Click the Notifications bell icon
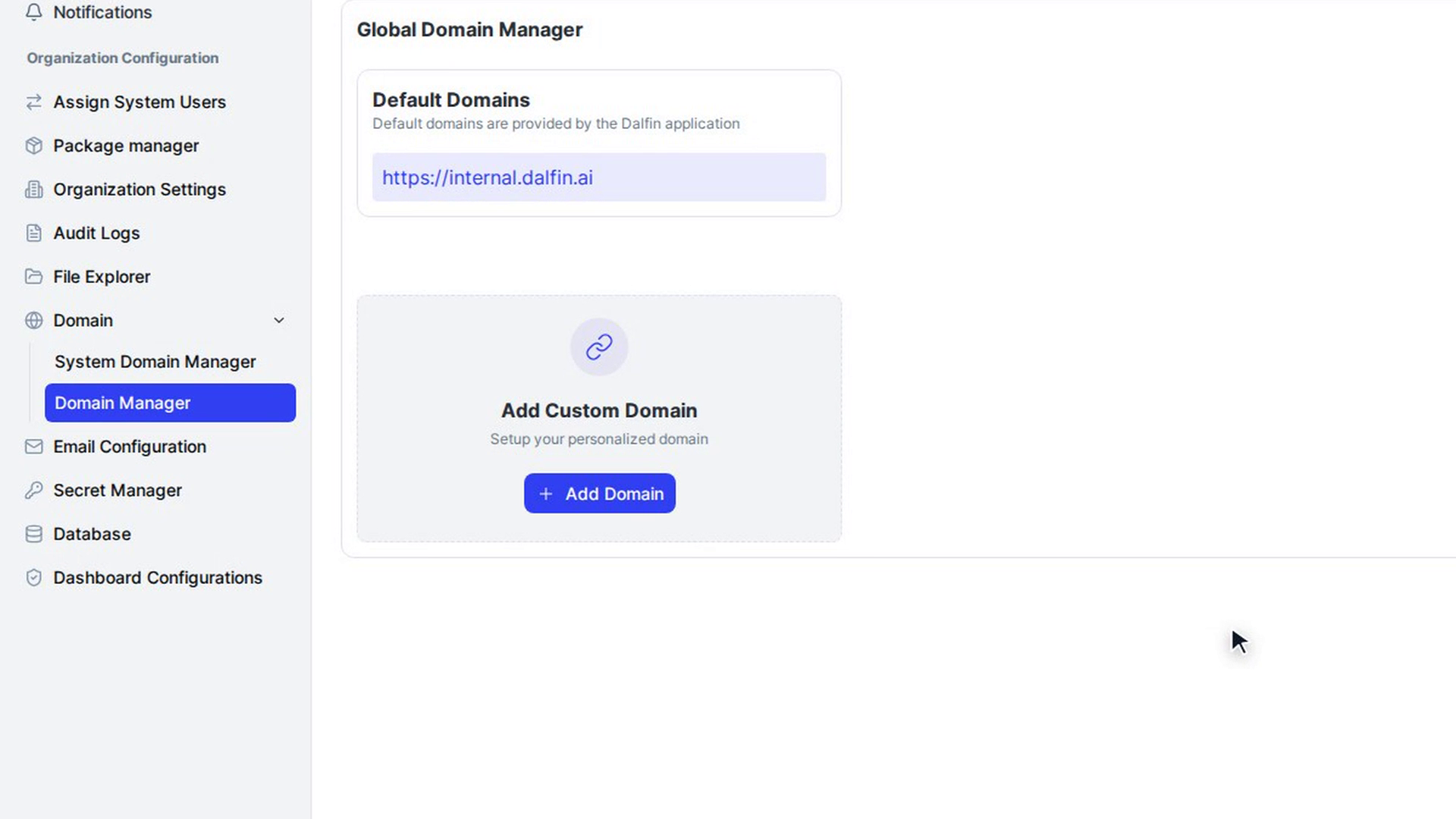1456x819 pixels. pos(33,12)
